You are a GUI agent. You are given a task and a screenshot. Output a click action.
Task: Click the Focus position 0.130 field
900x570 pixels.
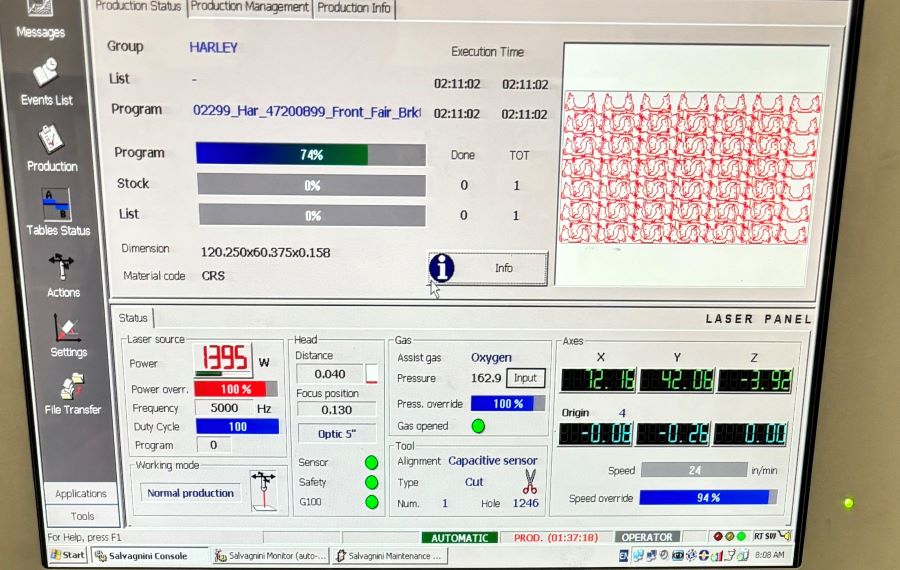pyautogui.click(x=337, y=410)
